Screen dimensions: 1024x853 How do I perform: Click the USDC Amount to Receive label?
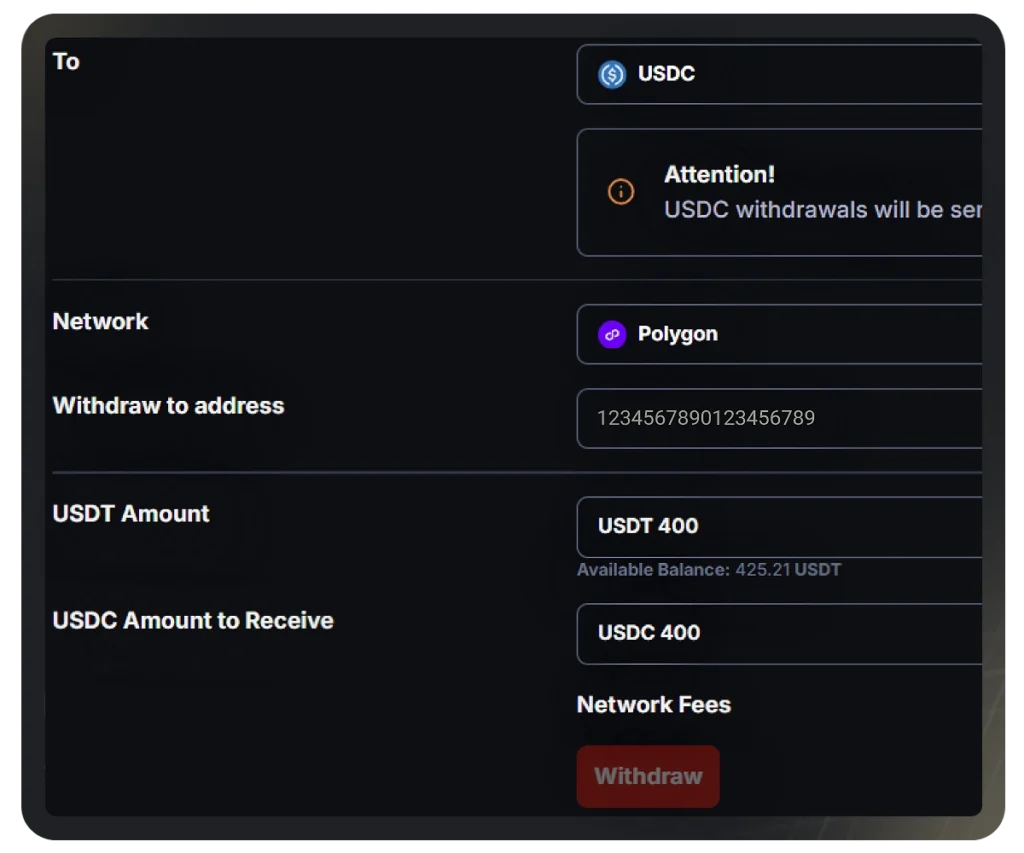(193, 620)
